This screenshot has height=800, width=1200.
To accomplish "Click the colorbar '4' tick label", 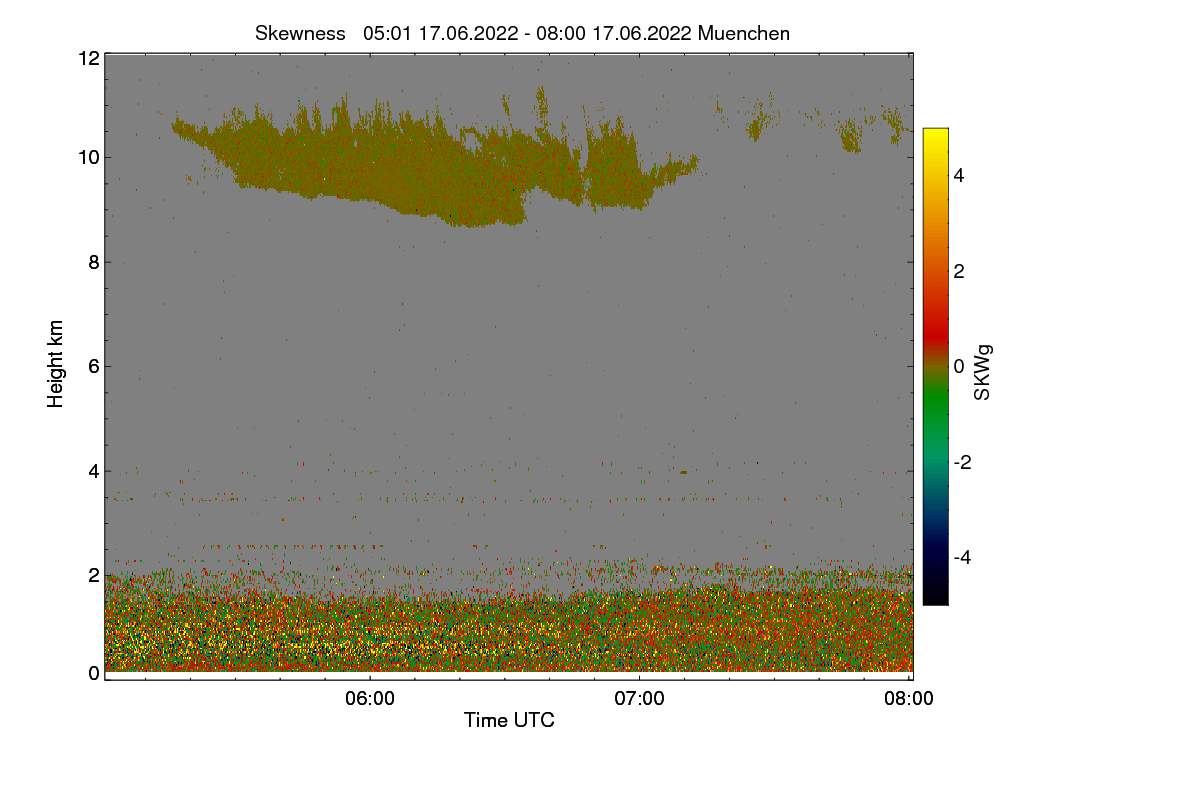I will [959, 175].
